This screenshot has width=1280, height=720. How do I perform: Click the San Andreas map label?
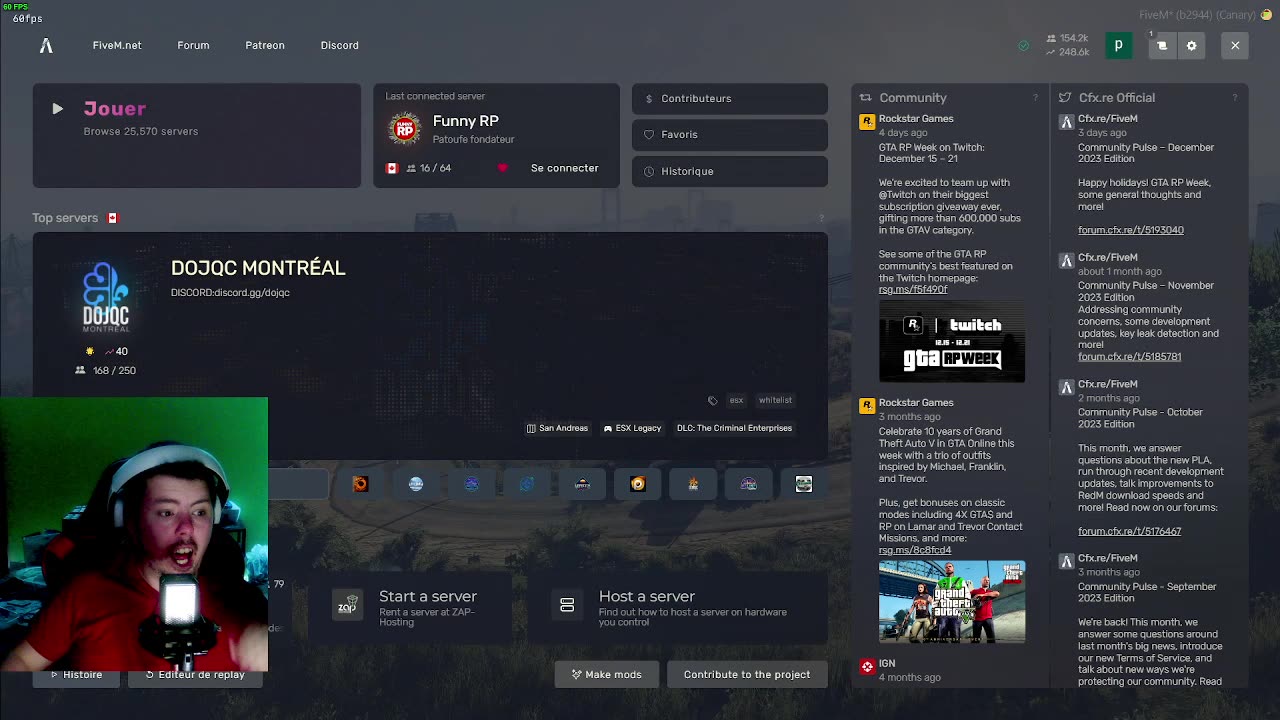coord(558,428)
